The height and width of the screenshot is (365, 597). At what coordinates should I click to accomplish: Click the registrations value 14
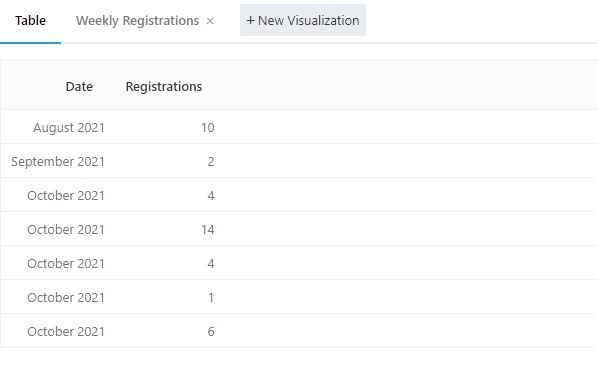[208, 230]
